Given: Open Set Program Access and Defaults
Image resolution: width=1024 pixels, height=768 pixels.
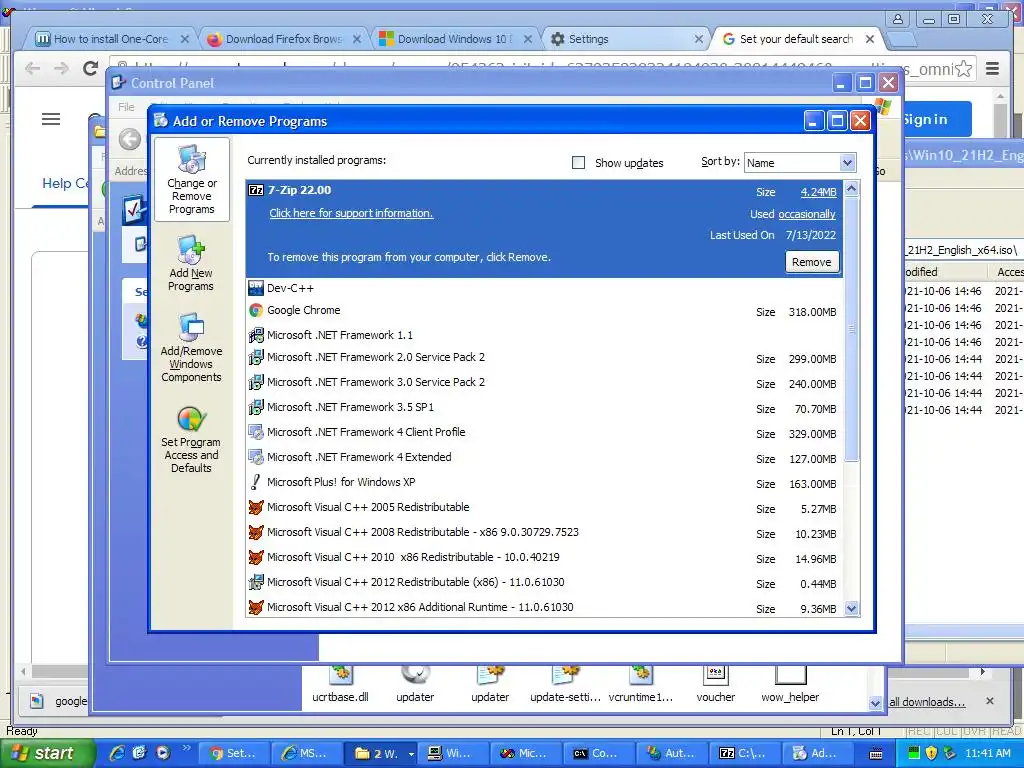Looking at the screenshot, I should [x=191, y=440].
